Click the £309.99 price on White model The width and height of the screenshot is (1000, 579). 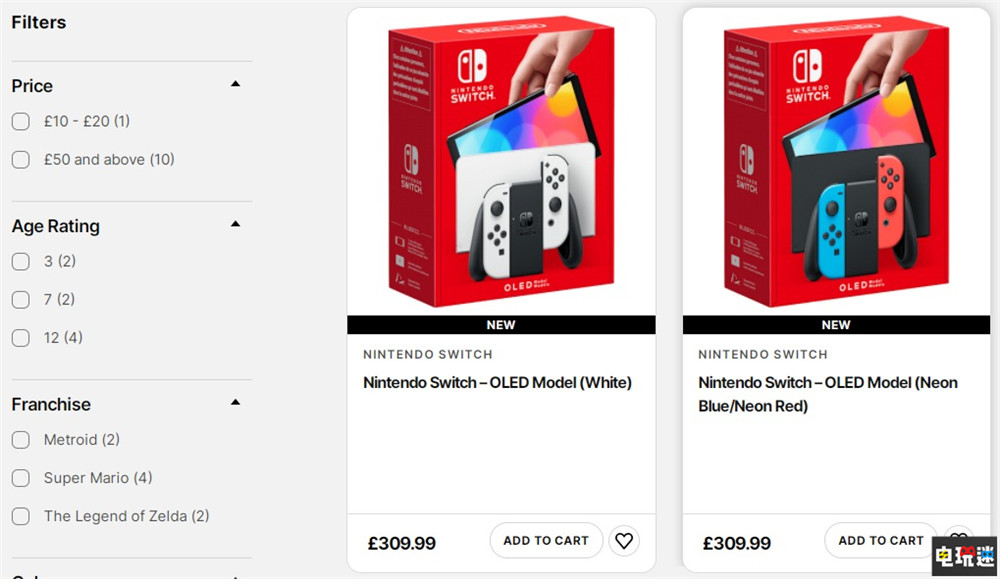[401, 544]
